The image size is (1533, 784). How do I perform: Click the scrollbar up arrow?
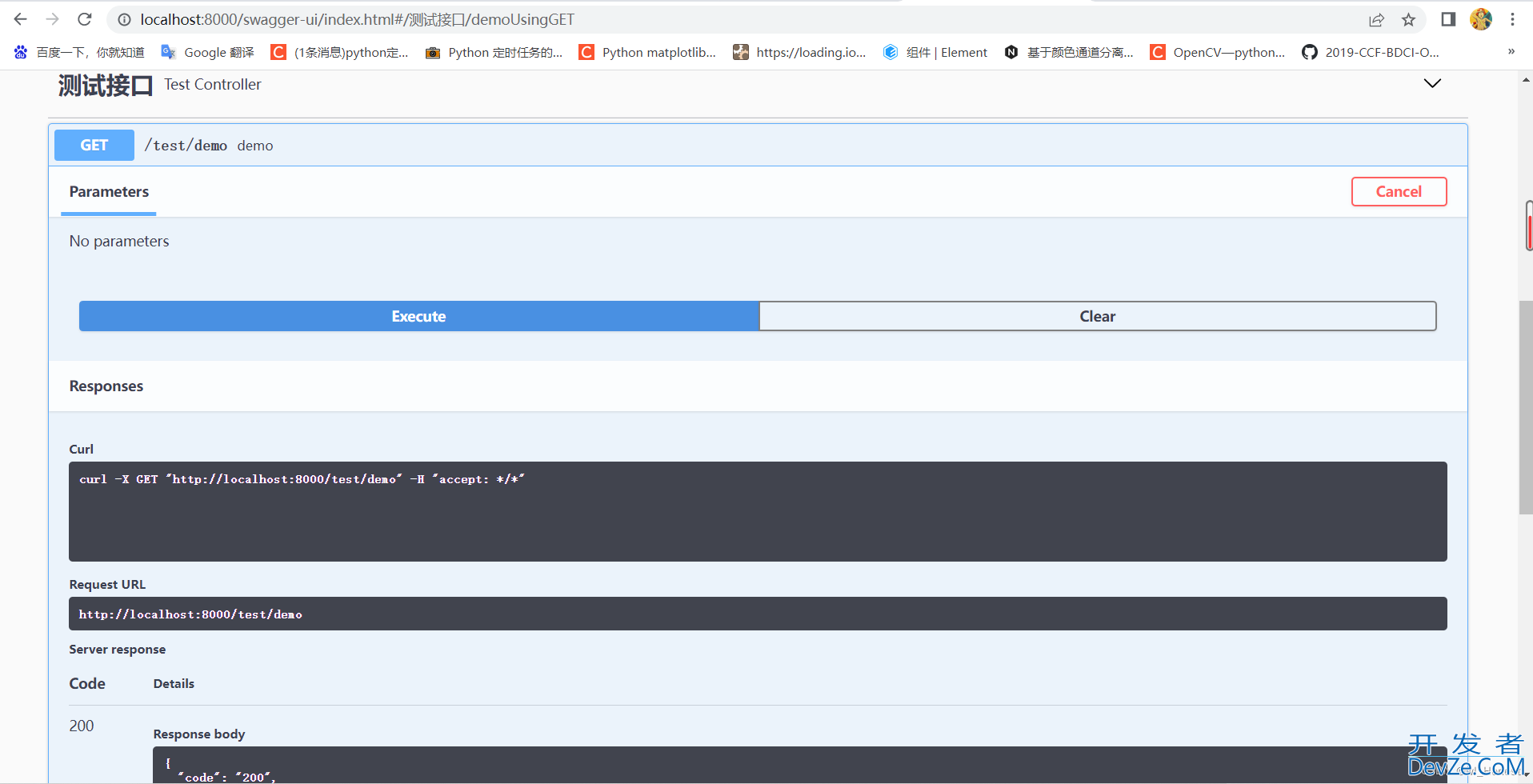1526,80
